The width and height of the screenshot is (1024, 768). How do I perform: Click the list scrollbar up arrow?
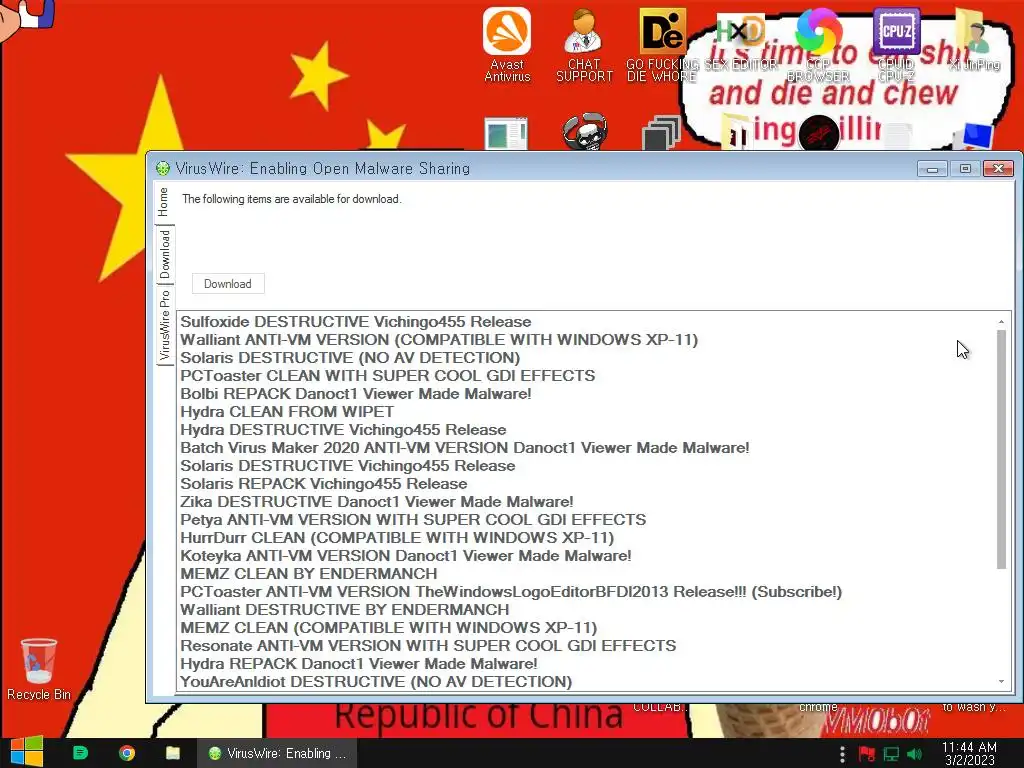tap(1001, 321)
